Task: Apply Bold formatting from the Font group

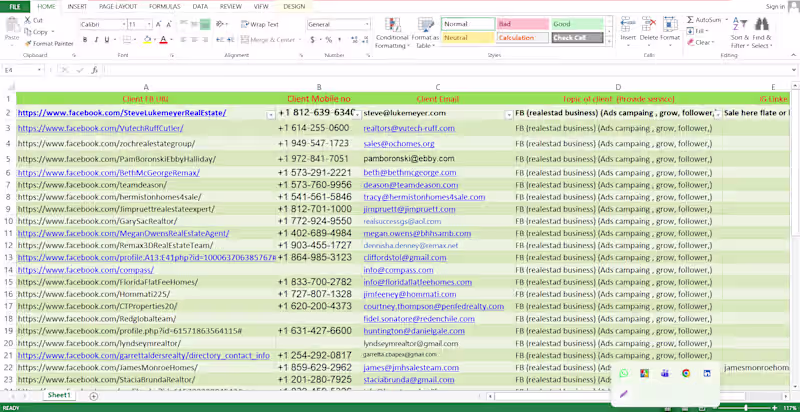Action: [85, 40]
